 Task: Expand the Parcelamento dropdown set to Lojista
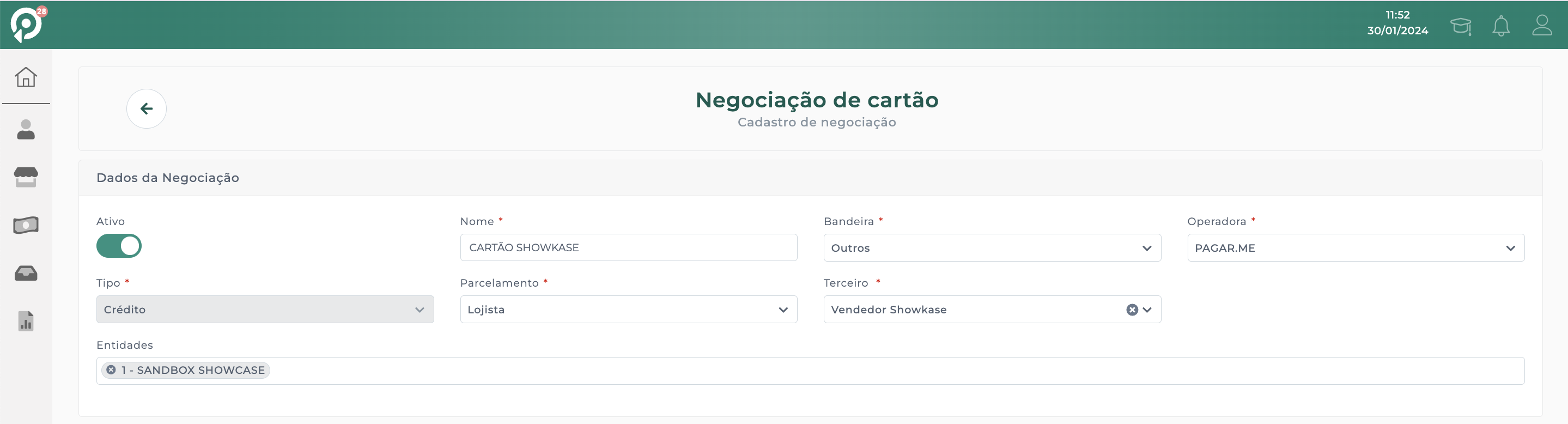[628, 310]
